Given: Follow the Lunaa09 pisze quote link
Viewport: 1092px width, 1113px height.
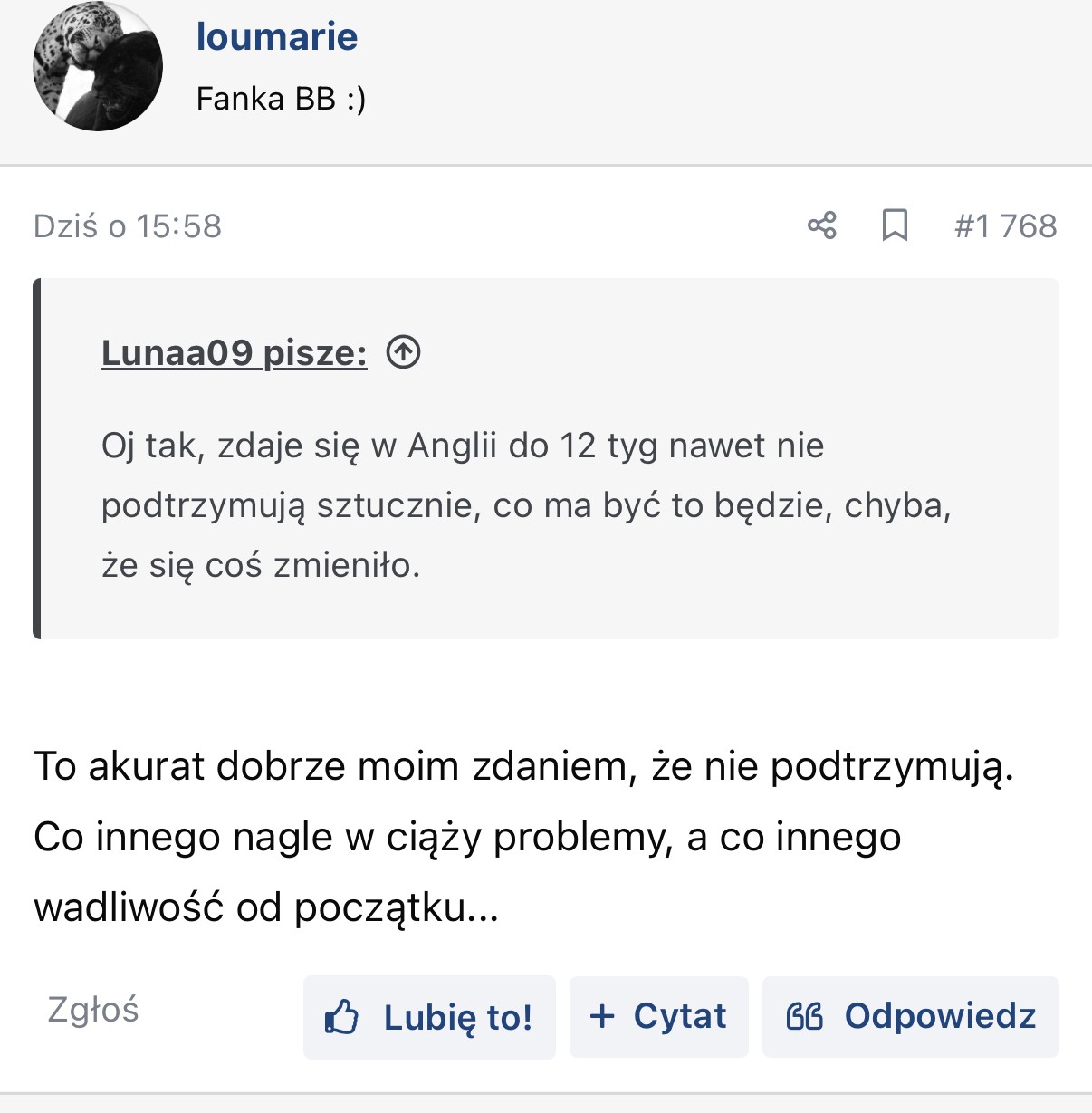Looking at the screenshot, I should coord(234,353).
